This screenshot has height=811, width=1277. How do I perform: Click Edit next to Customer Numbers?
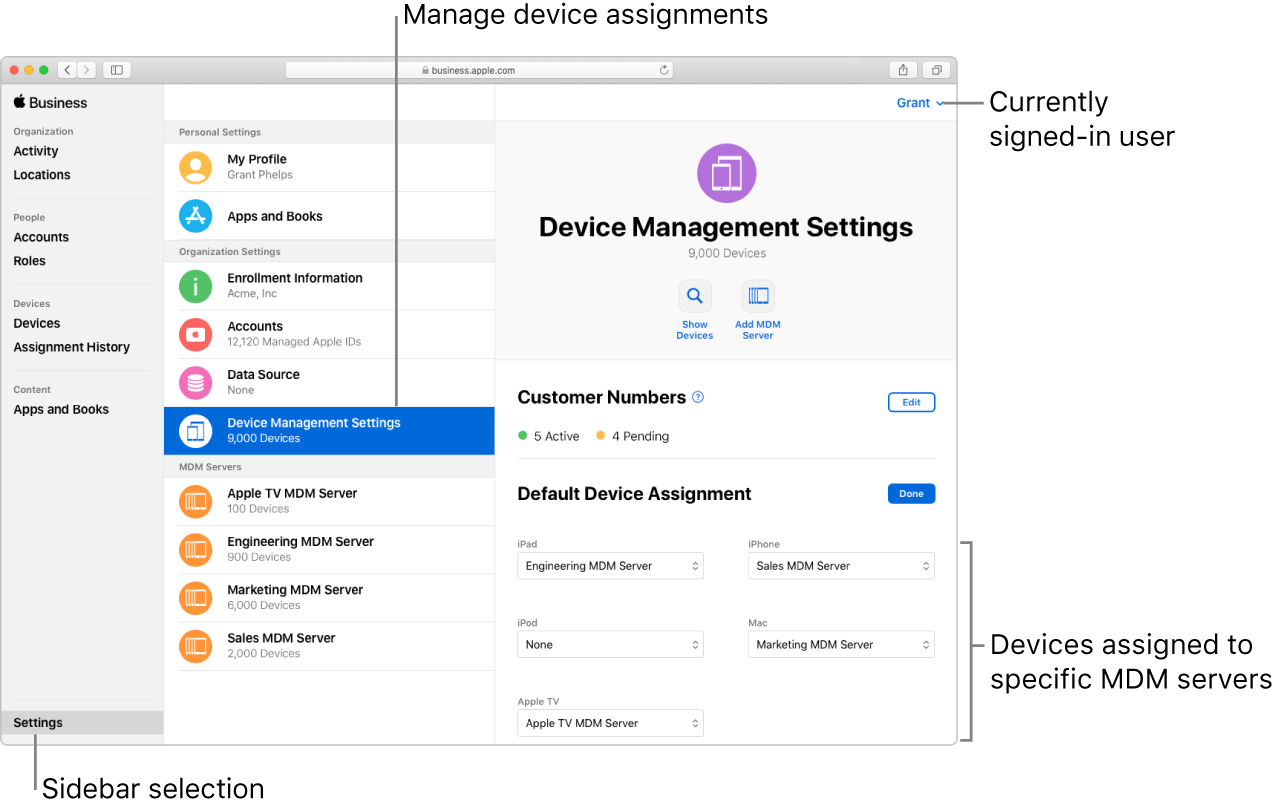910,401
